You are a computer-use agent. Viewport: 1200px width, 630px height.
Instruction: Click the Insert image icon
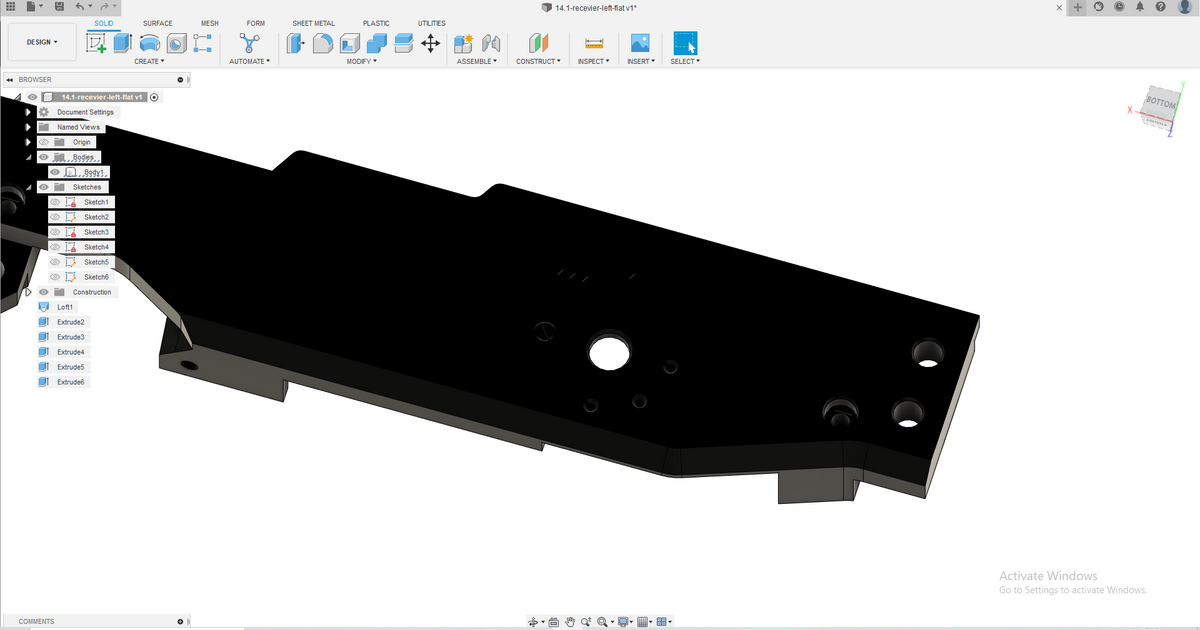click(x=640, y=43)
